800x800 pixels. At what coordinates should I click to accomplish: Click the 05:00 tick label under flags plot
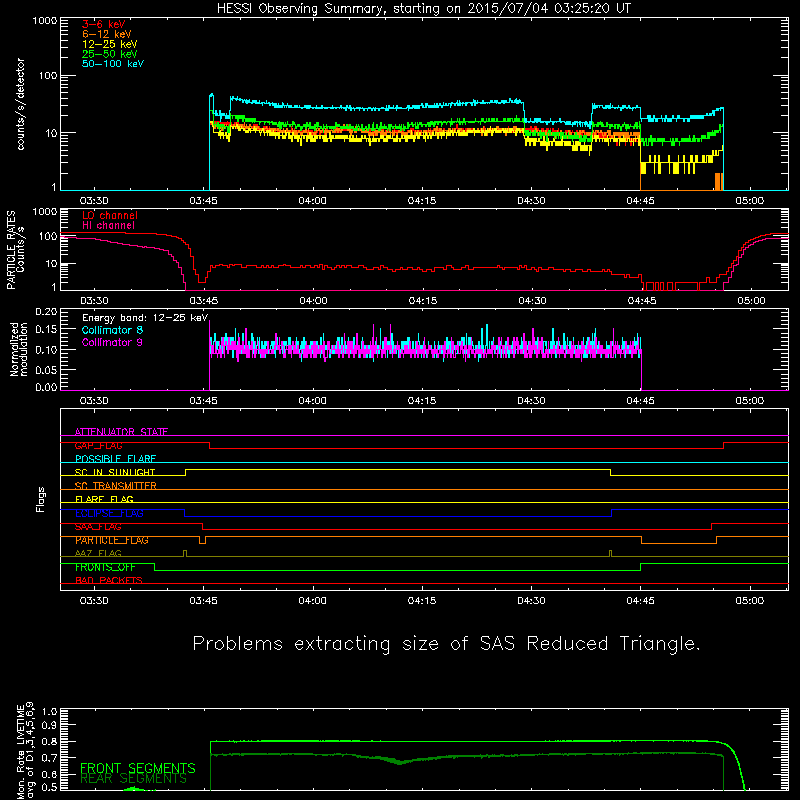[x=750, y=601]
